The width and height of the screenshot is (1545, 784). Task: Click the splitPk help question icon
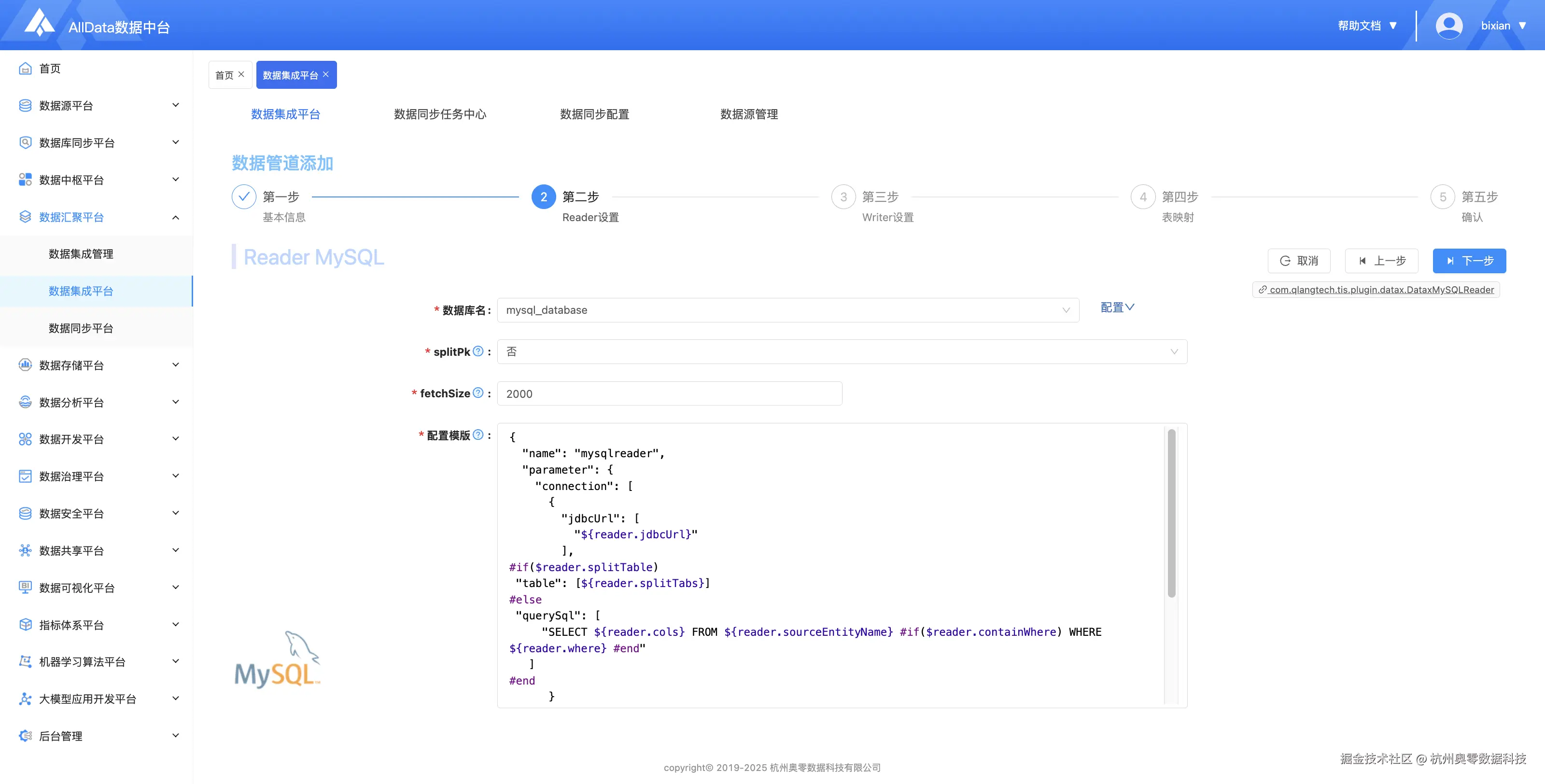(478, 351)
